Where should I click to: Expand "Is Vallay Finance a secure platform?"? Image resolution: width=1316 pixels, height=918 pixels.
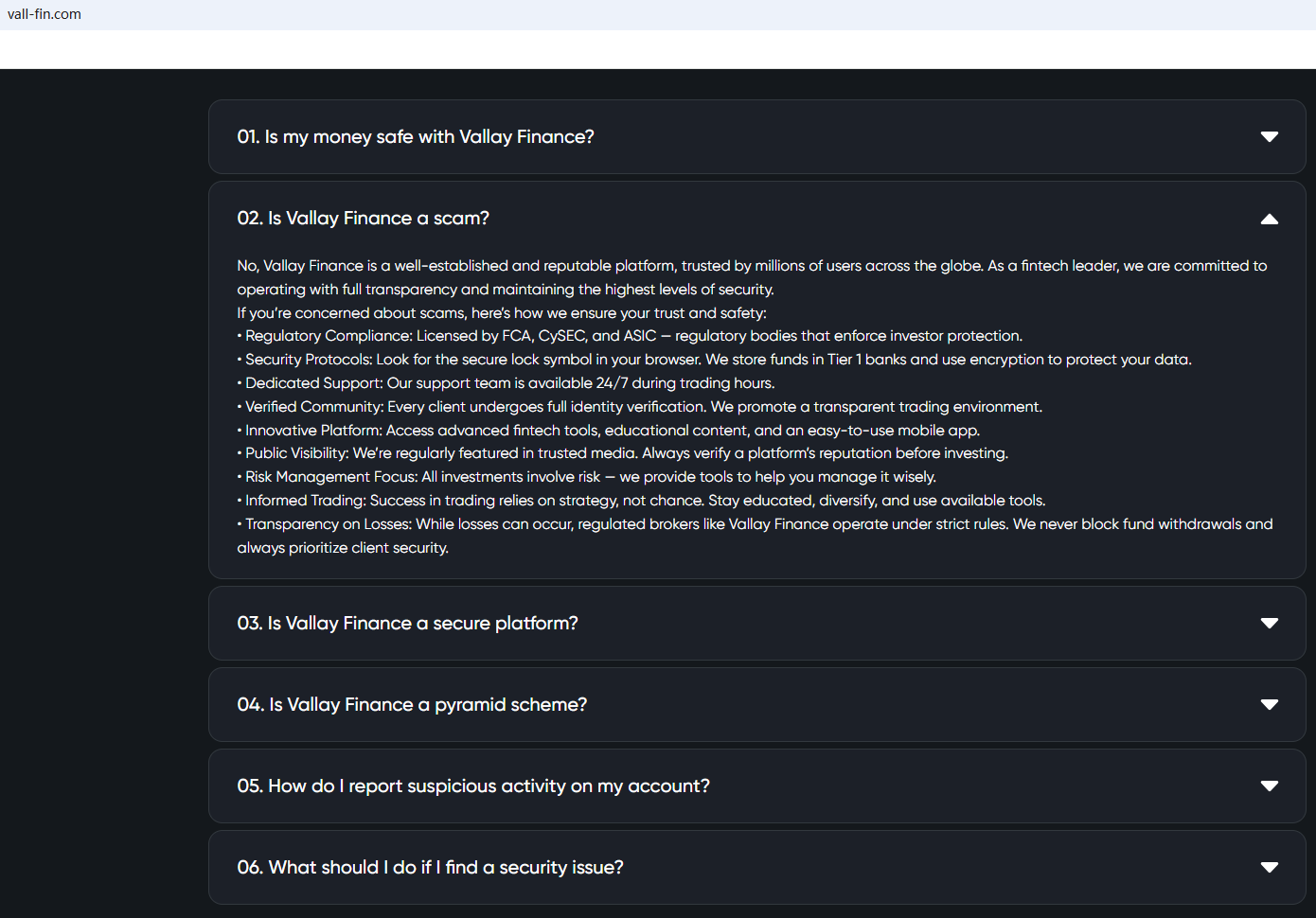(407, 624)
